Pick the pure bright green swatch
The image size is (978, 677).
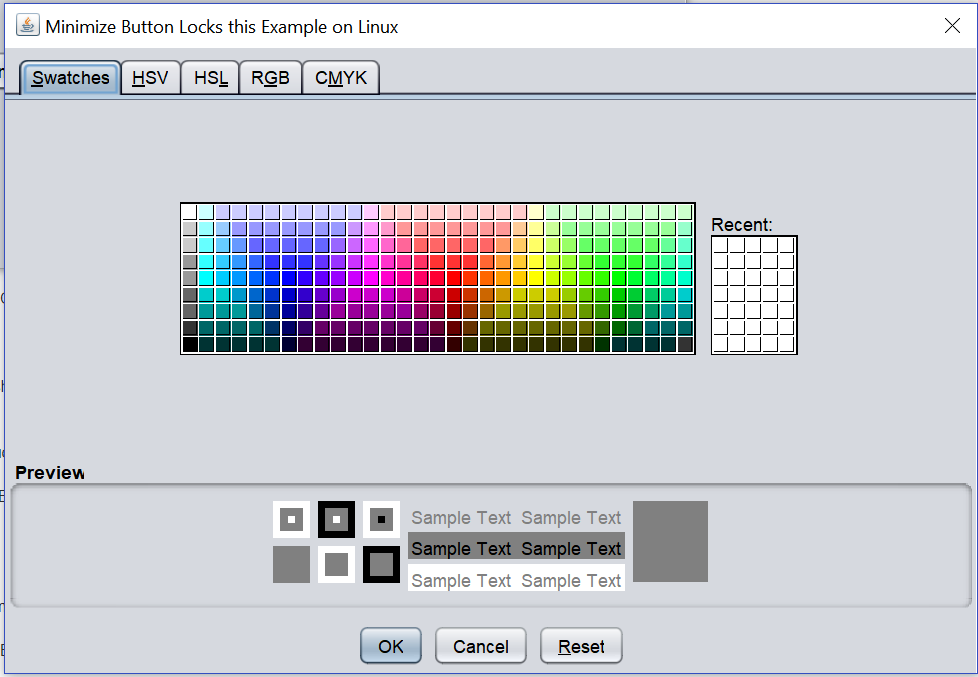point(619,278)
